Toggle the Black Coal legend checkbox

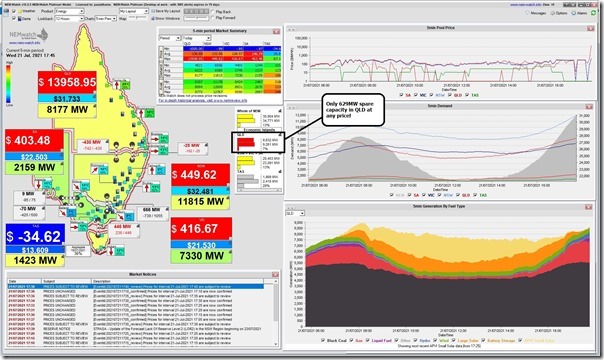tap(323, 340)
